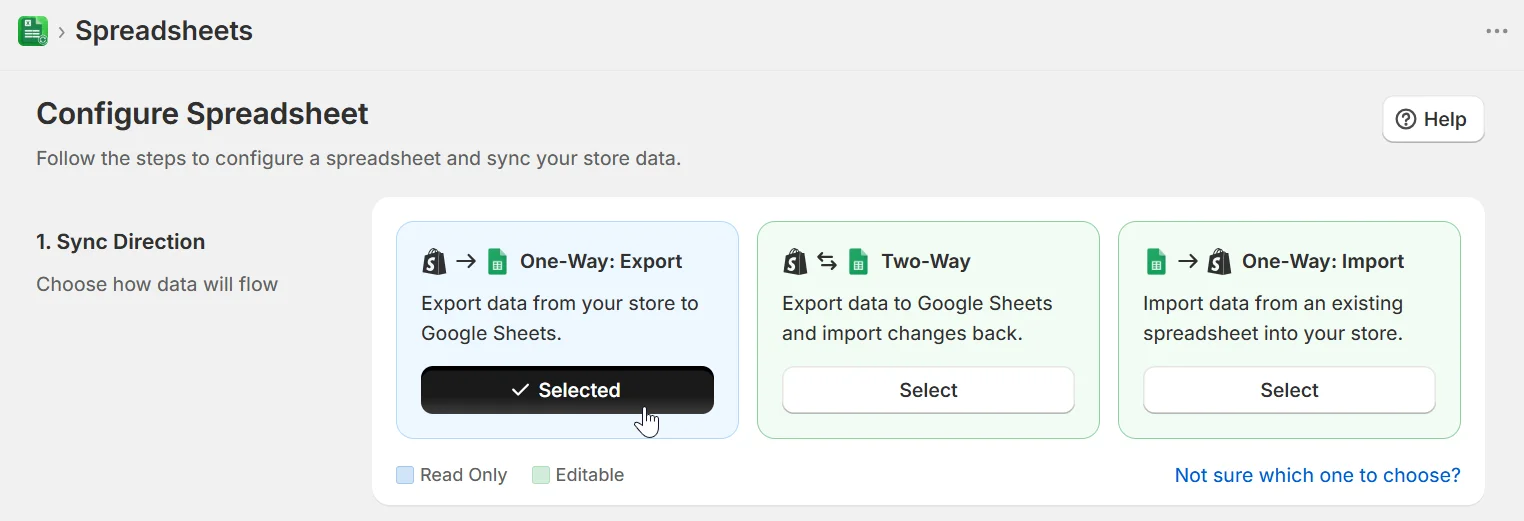Click the Selected button under One-Way: Export

click(x=567, y=390)
